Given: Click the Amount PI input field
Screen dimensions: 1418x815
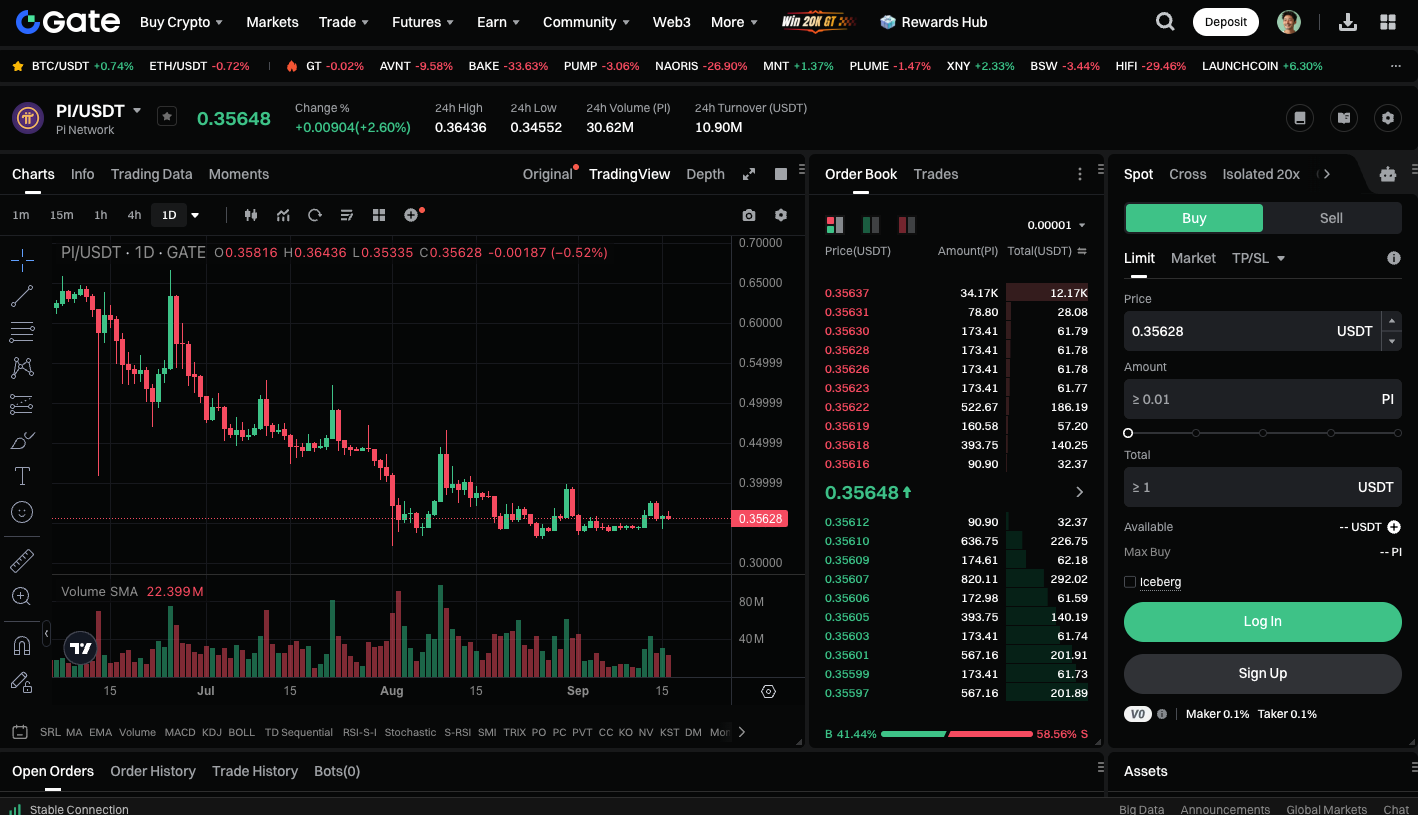Looking at the screenshot, I should point(1263,399).
